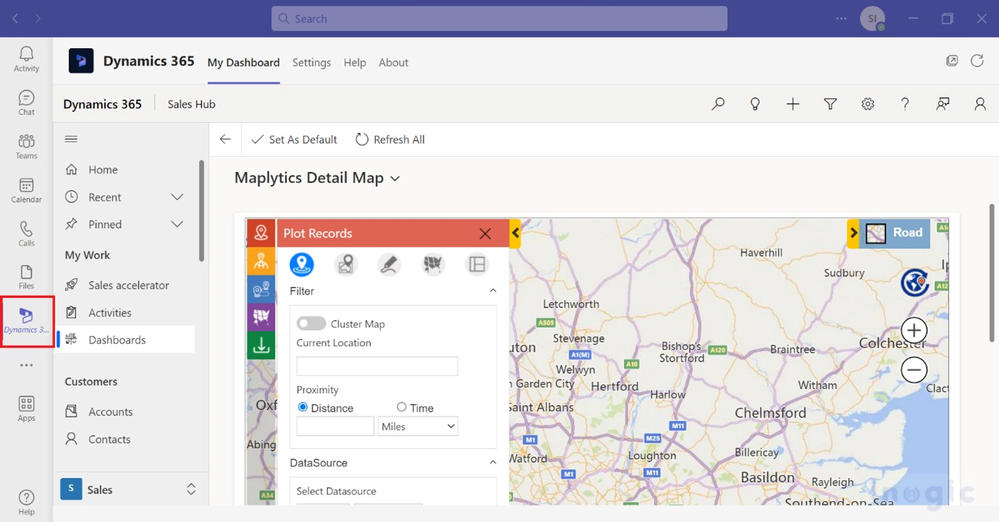Open Calendar in Teams sidebar
The width and height of the screenshot is (999, 522).
[26, 191]
